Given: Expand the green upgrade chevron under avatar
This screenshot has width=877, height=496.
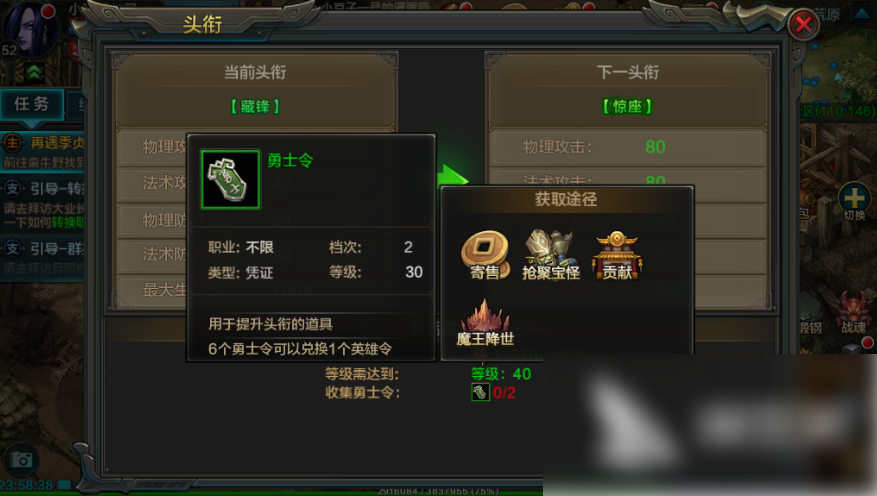Looking at the screenshot, I should pyautogui.click(x=35, y=72).
